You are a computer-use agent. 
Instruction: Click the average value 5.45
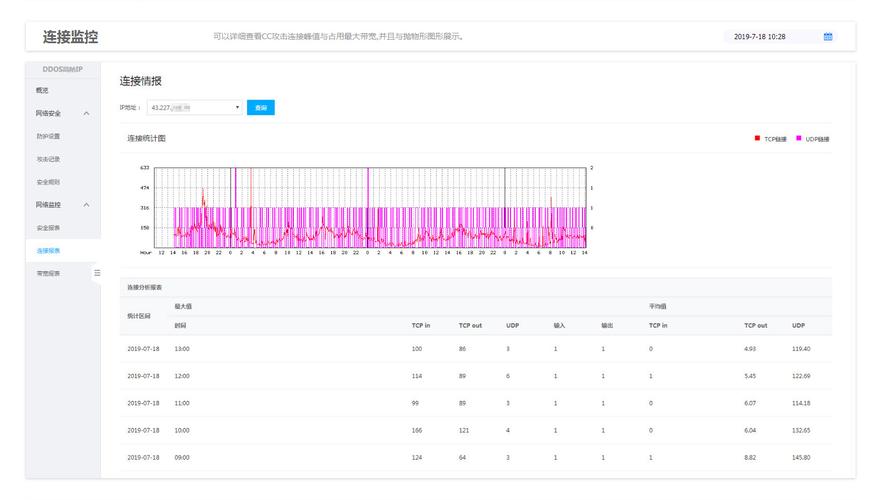pos(750,376)
